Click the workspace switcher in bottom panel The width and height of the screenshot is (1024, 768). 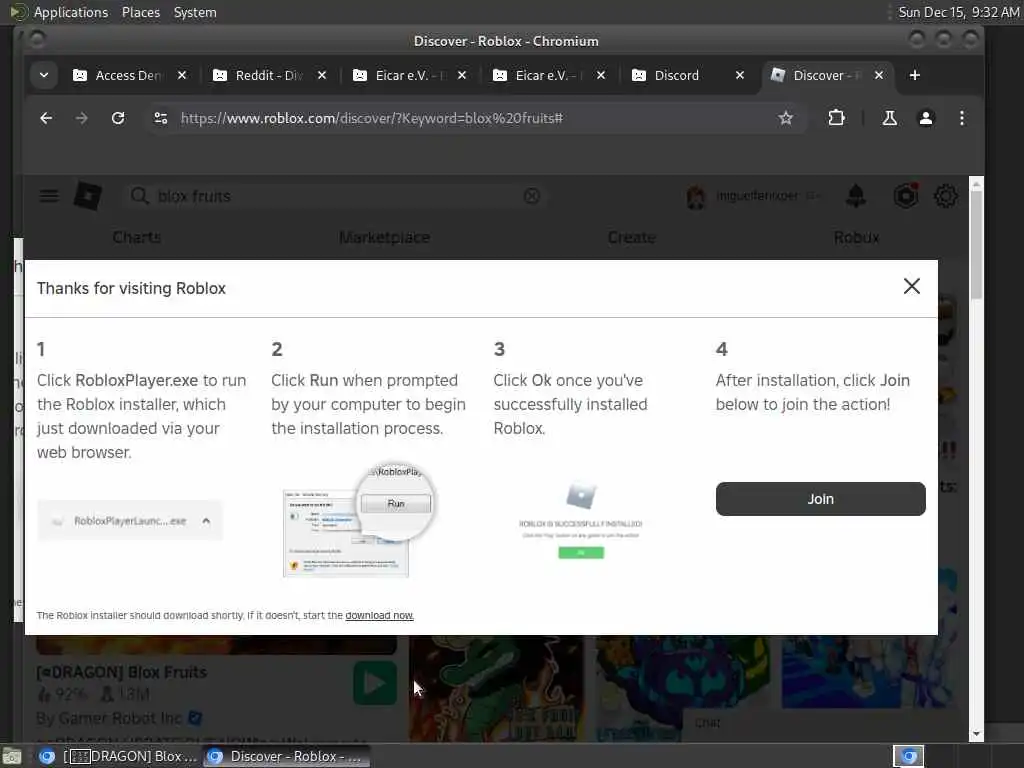908,756
